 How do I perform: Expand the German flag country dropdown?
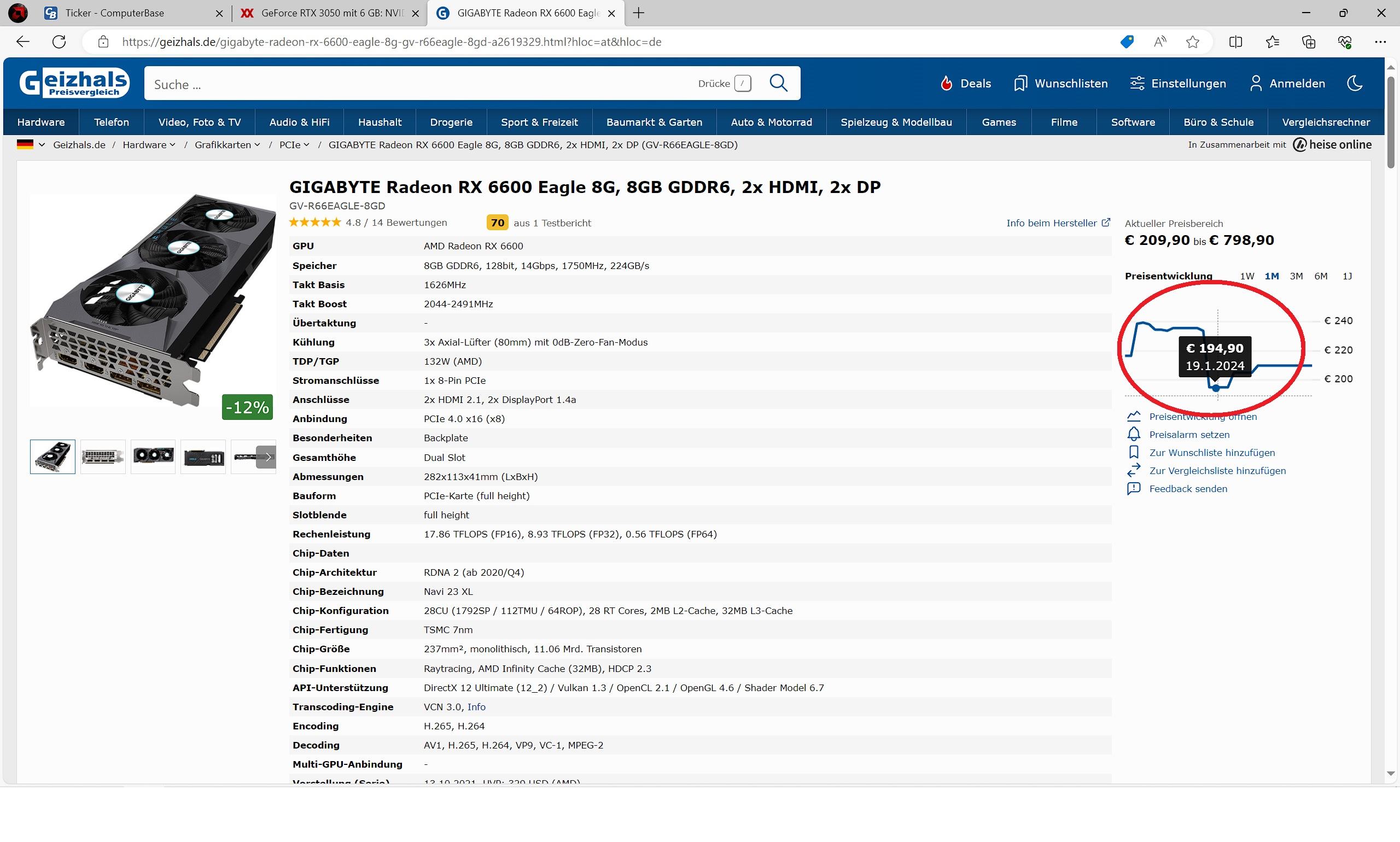click(x=31, y=145)
